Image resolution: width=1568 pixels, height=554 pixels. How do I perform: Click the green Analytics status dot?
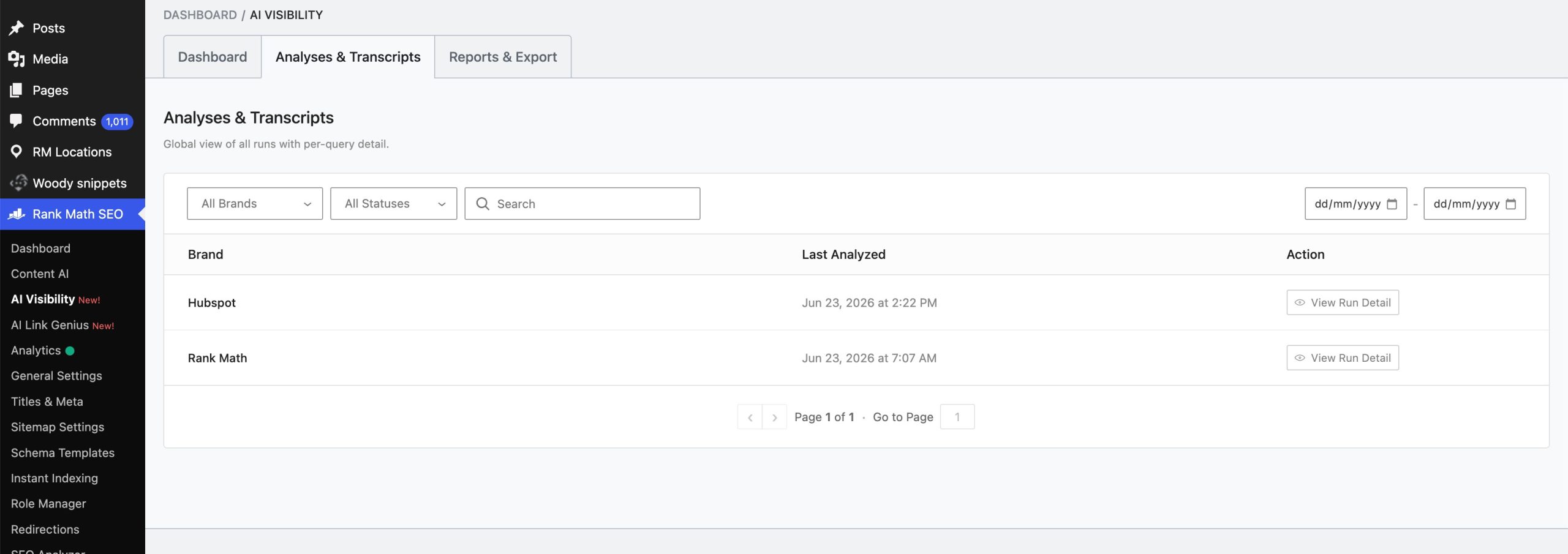[x=70, y=351]
